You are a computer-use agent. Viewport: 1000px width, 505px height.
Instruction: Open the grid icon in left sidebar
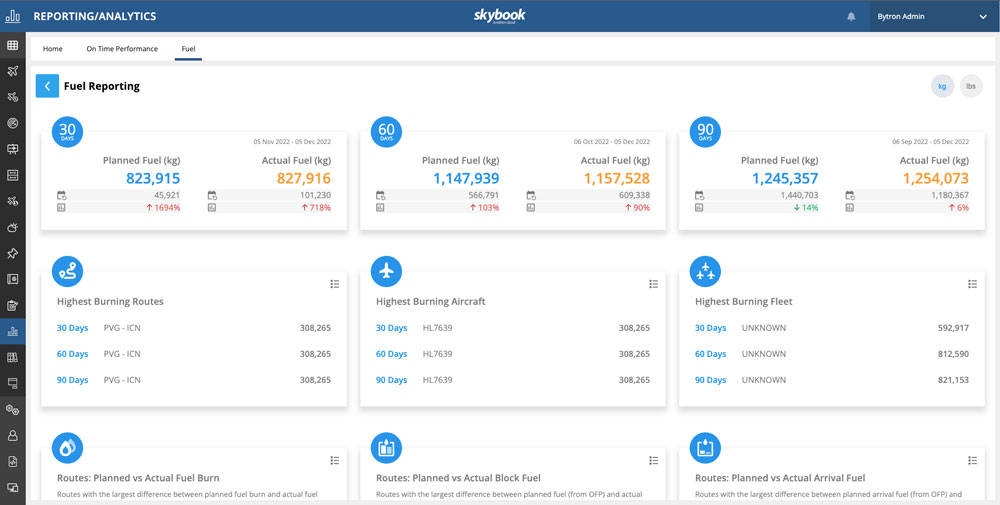(13, 45)
